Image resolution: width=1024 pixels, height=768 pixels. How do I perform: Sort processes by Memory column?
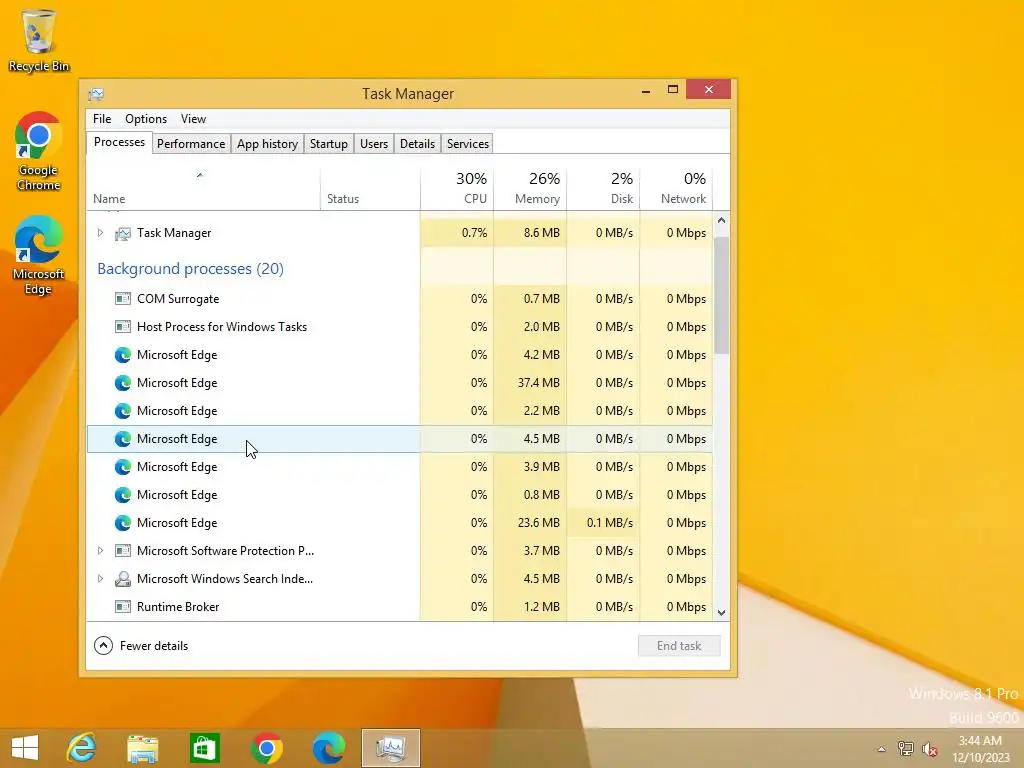coord(530,189)
